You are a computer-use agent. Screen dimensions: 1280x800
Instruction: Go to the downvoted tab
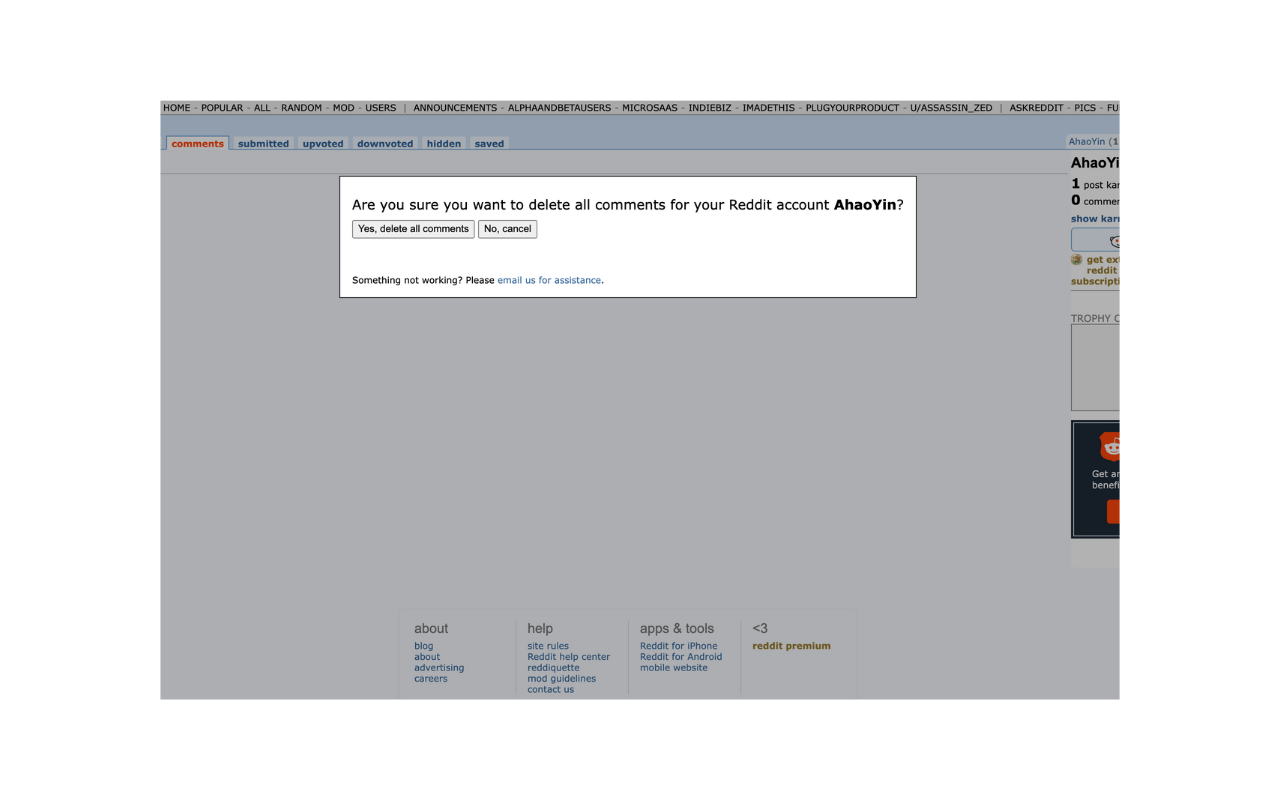pos(385,144)
